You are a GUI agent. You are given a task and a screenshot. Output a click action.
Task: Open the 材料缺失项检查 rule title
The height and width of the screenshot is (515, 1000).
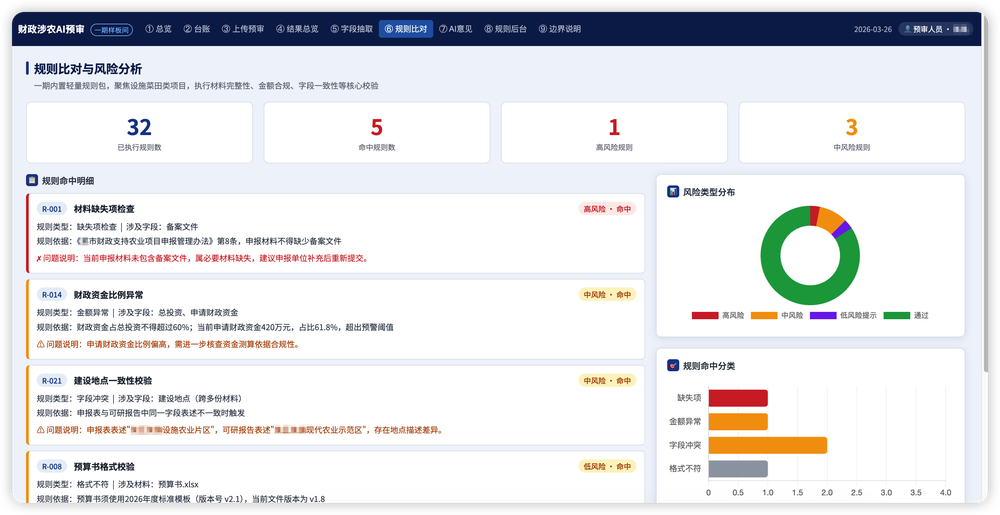click(104, 208)
